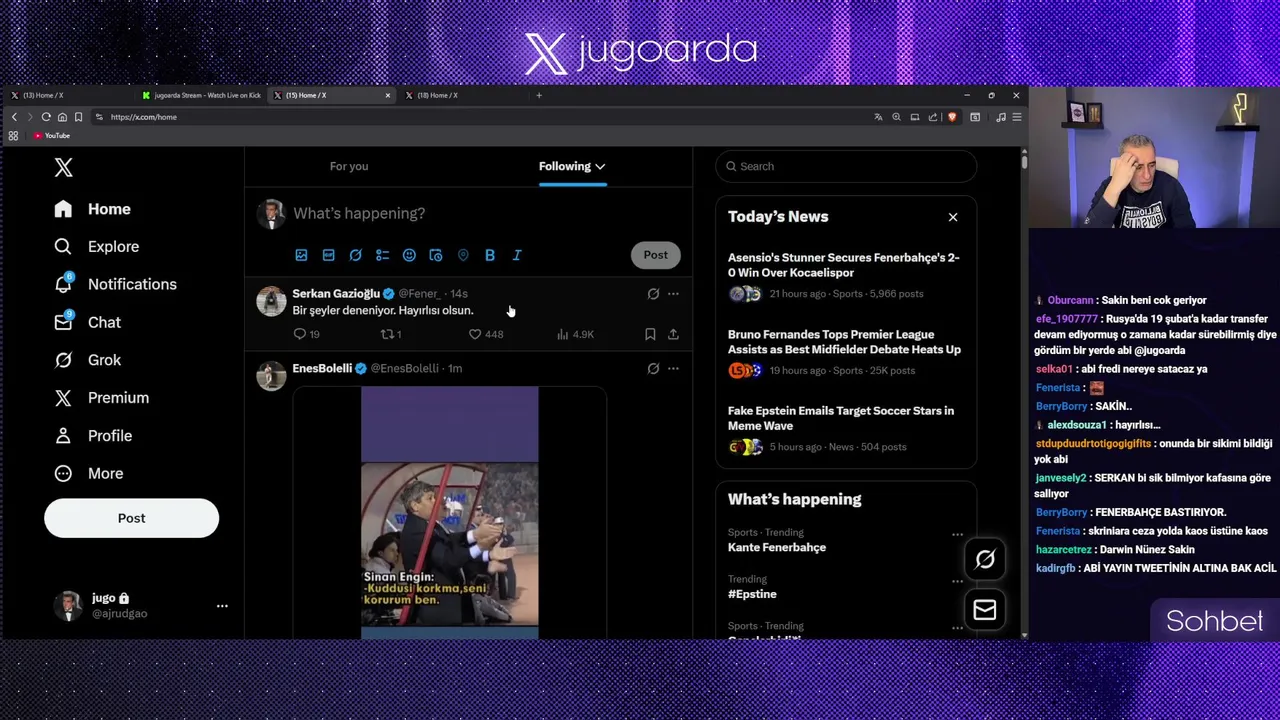The width and height of the screenshot is (1280, 720).
Task: Click the Search field
Action: (x=846, y=166)
